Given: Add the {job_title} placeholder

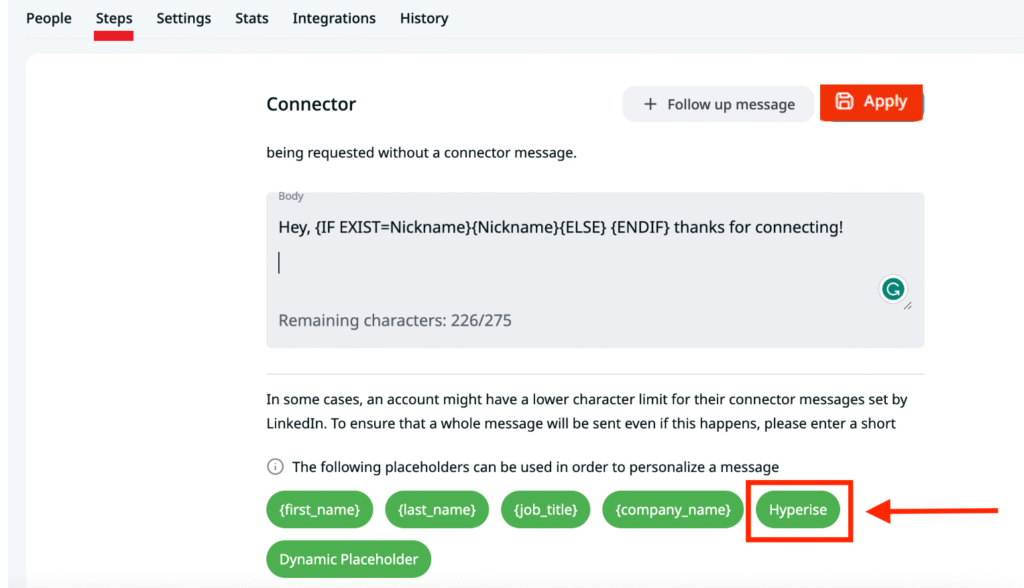Looking at the screenshot, I should point(545,510).
